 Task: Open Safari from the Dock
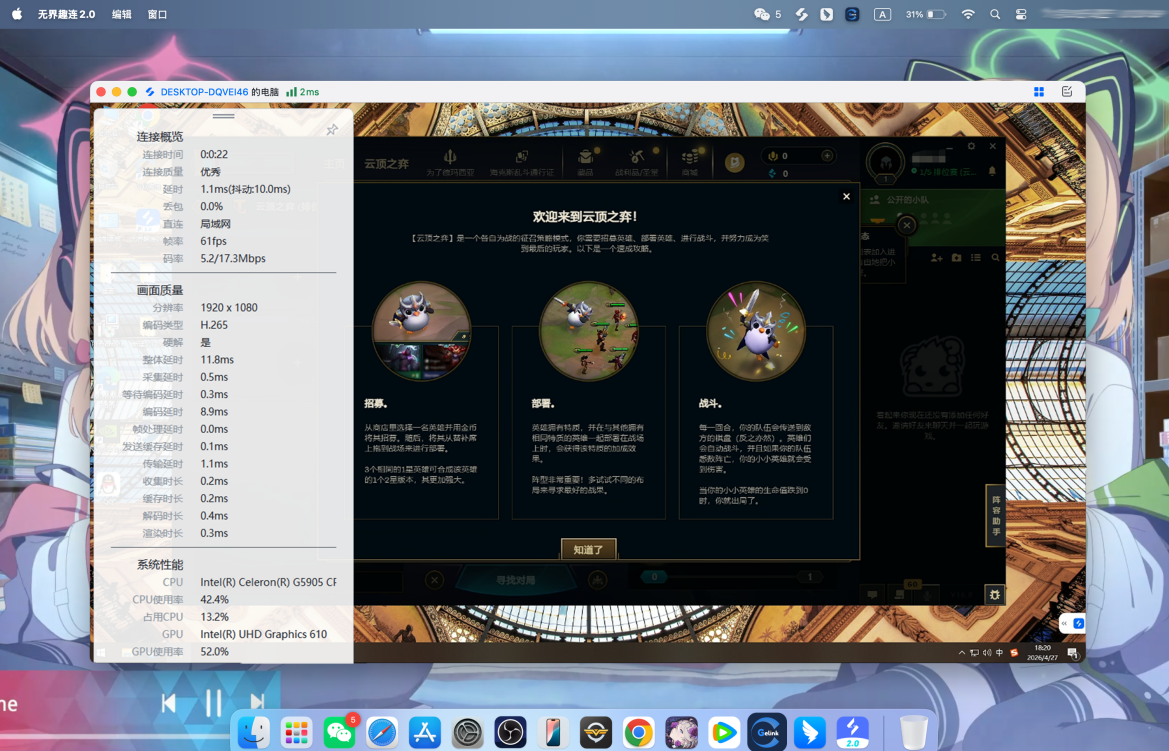tap(382, 732)
